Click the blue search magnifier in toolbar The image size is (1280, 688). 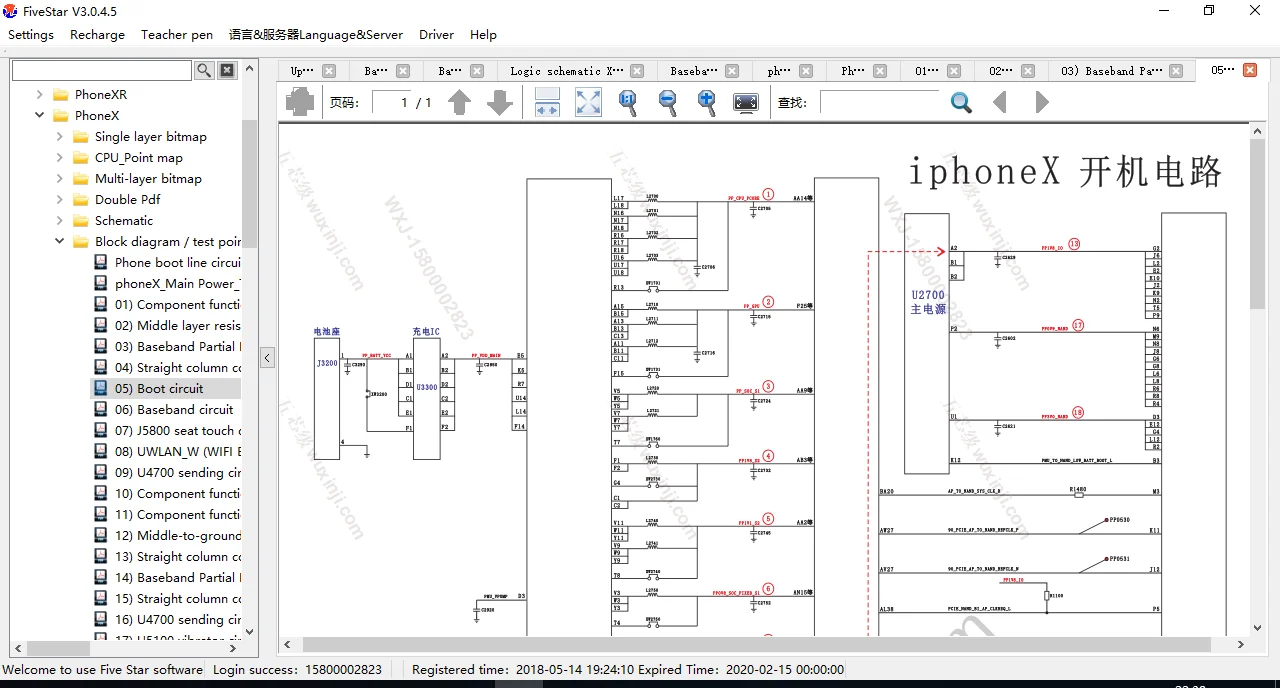[x=961, y=102]
